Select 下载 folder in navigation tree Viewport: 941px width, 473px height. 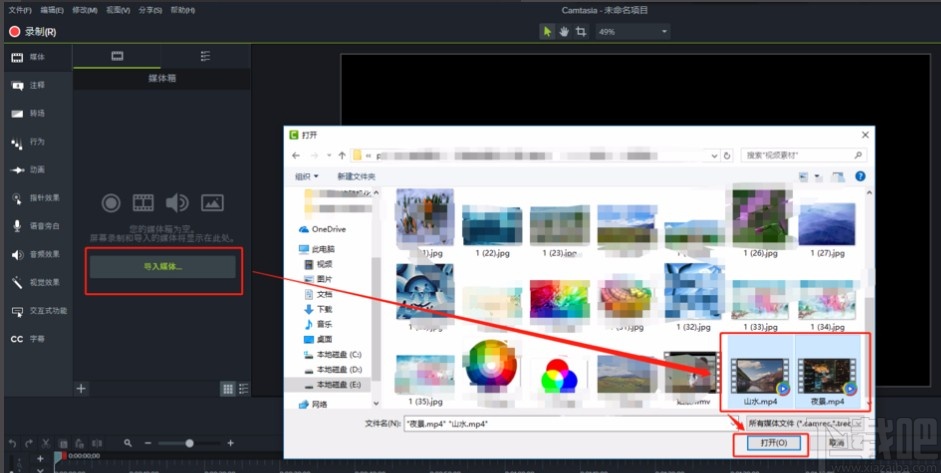[319, 309]
